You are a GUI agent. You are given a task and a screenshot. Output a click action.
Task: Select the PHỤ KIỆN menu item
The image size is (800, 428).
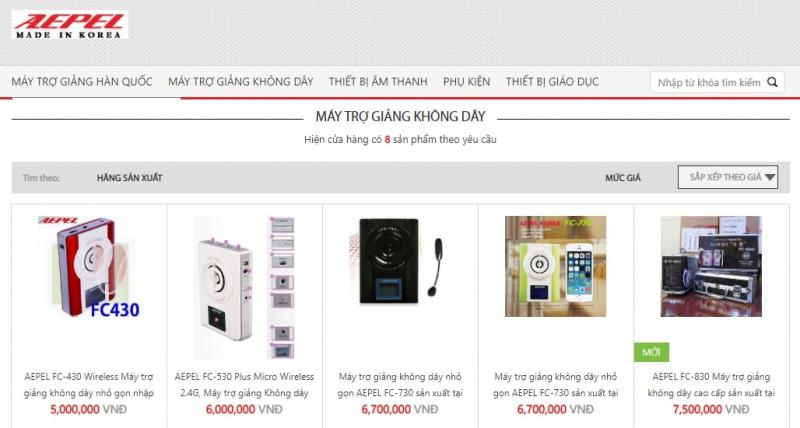click(x=466, y=82)
